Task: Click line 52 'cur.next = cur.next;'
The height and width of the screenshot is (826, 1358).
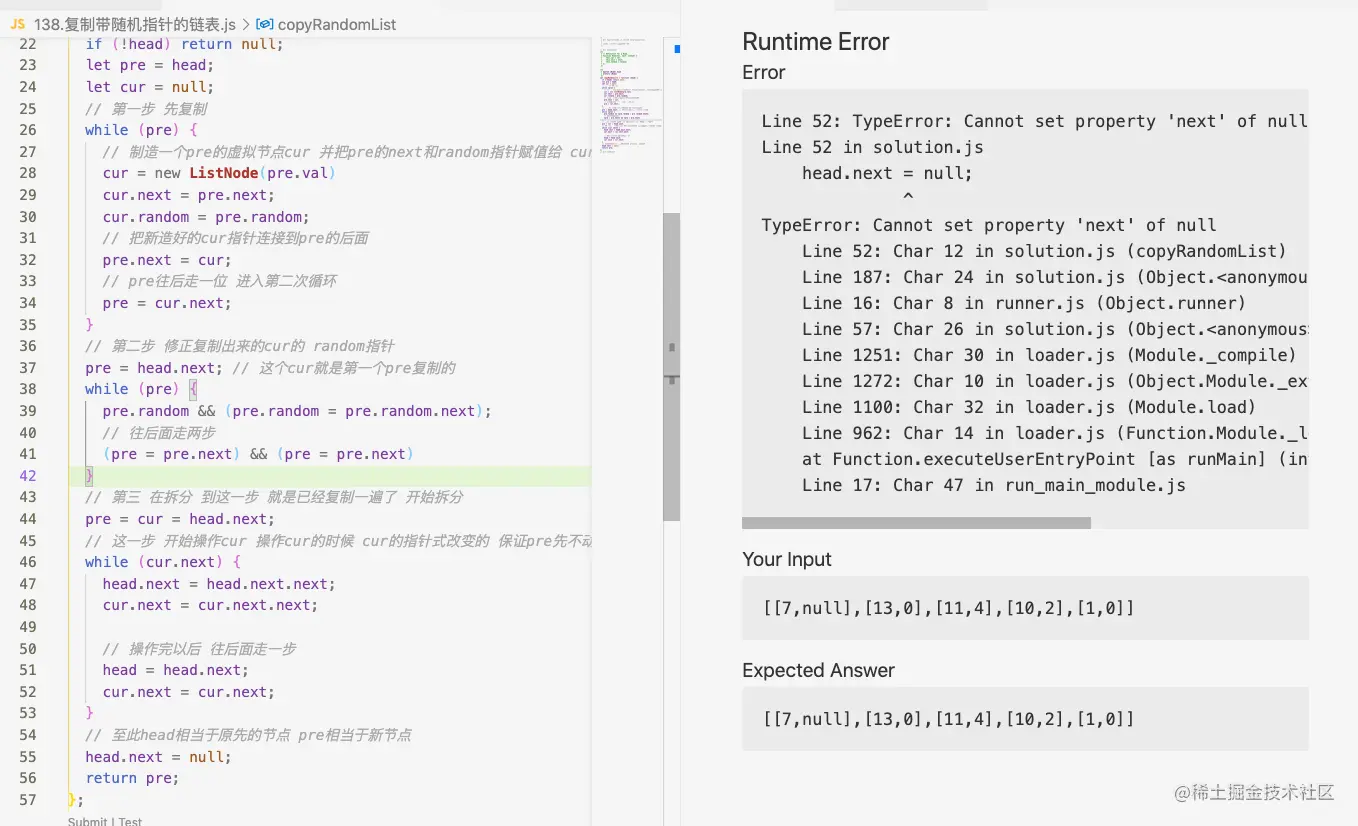Action: coord(188,692)
